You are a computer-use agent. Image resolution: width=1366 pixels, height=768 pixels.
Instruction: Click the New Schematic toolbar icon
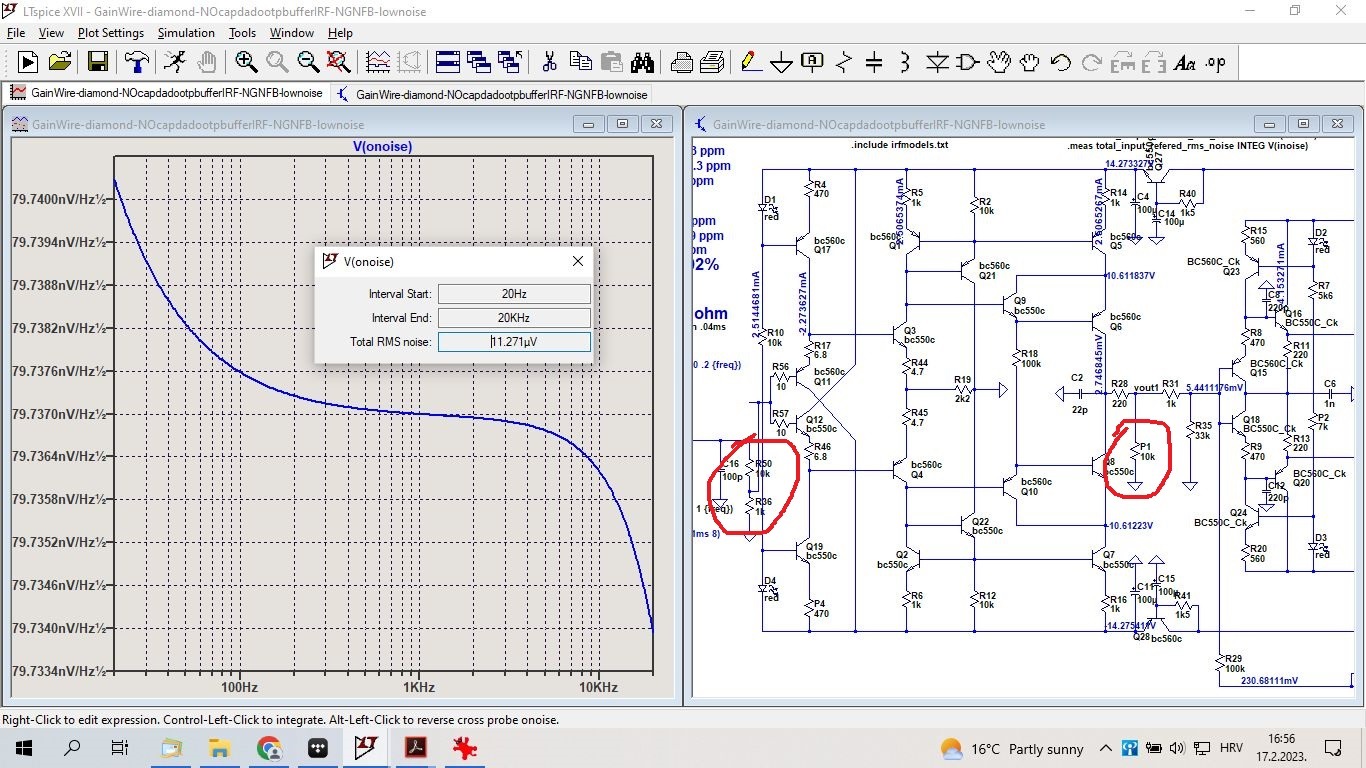(28, 63)
